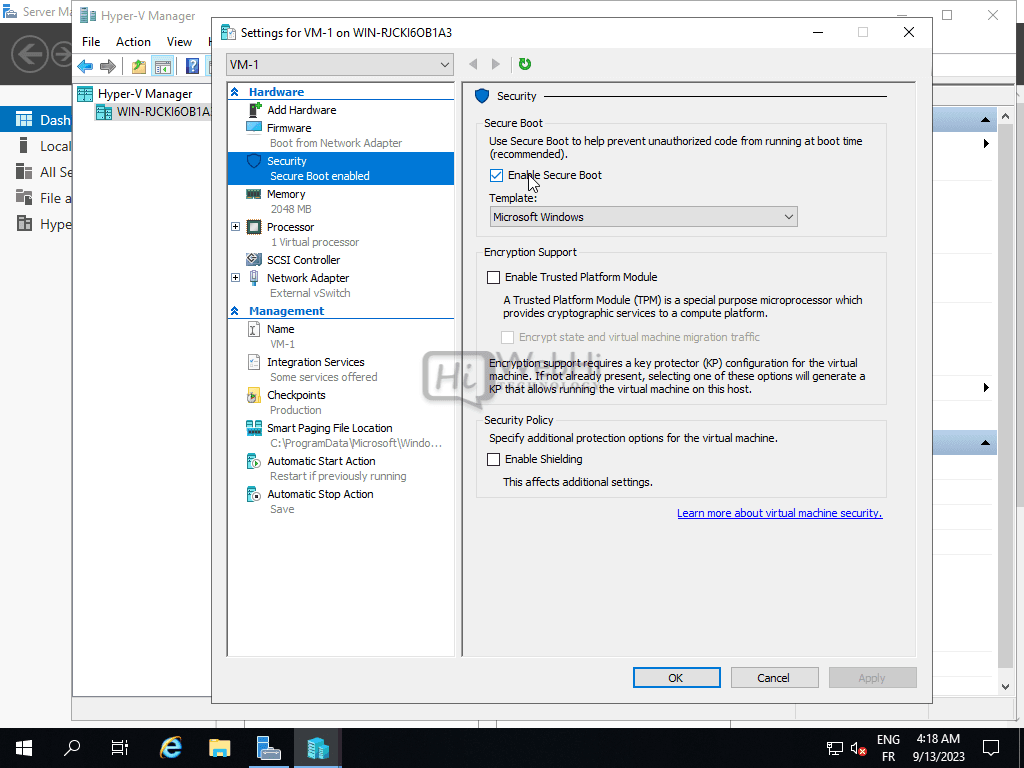
Task: Click the Up one level icon in Hyper-V Manager
Action: (138, 66)
